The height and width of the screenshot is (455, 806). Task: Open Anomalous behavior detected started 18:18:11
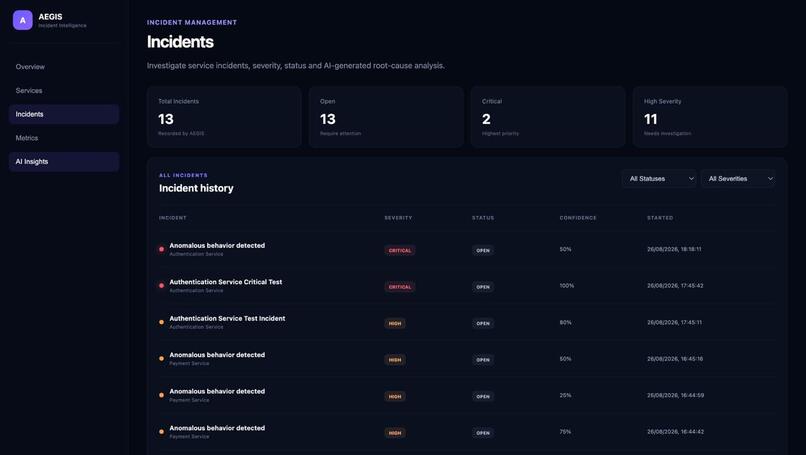tap(467, 249)
